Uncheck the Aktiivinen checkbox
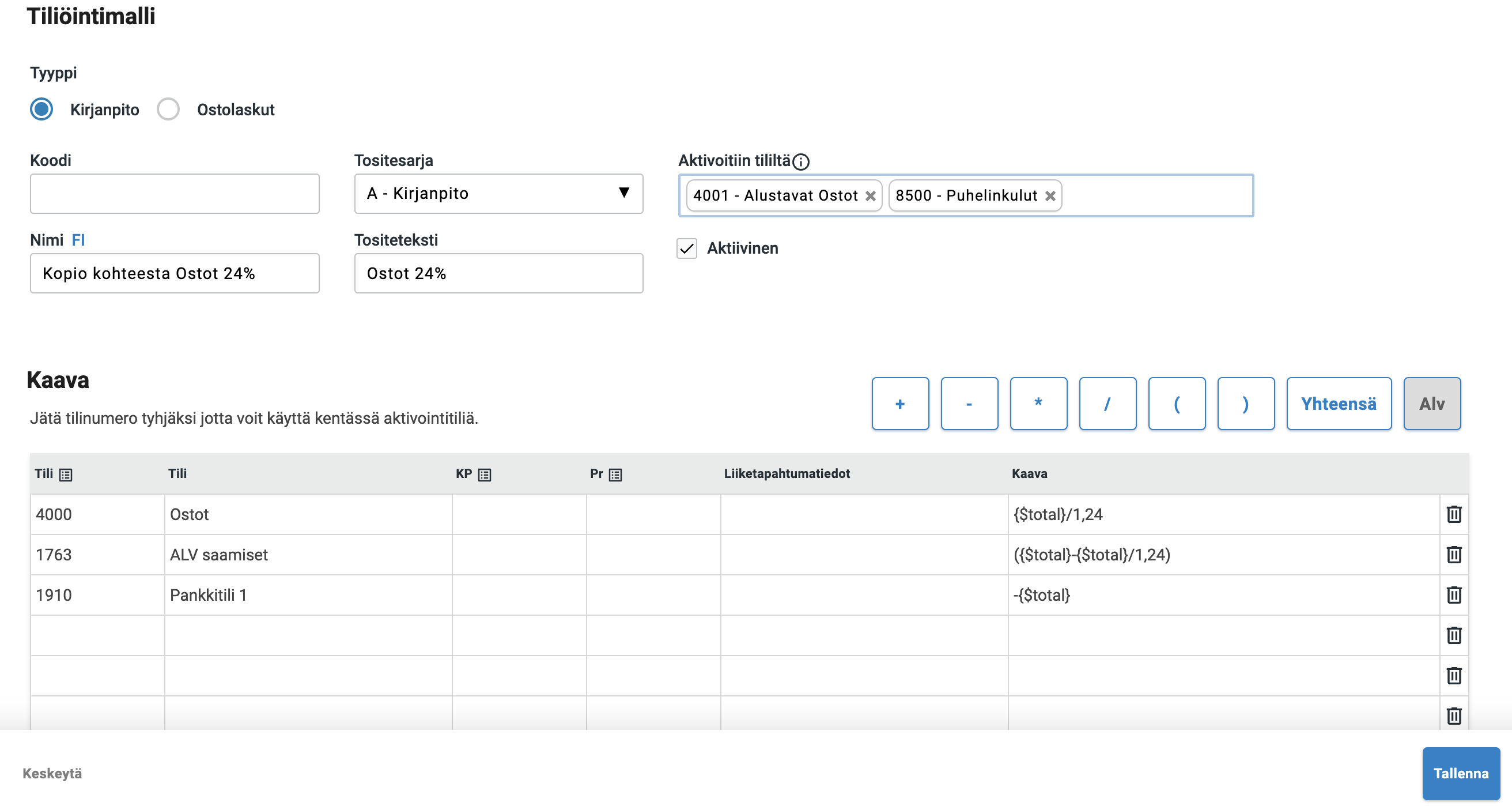The image size is (1512, 806). click(687, 248)
